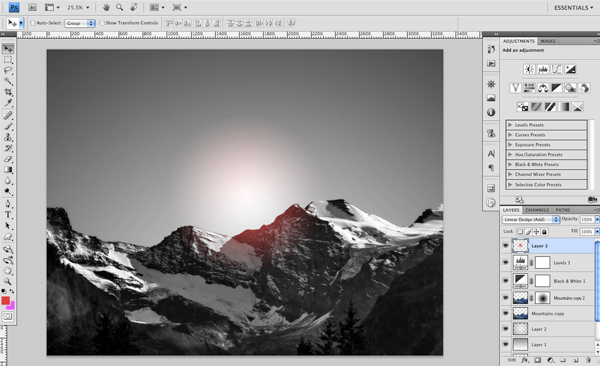Add a Vibrance adjustment

[515, 88]
